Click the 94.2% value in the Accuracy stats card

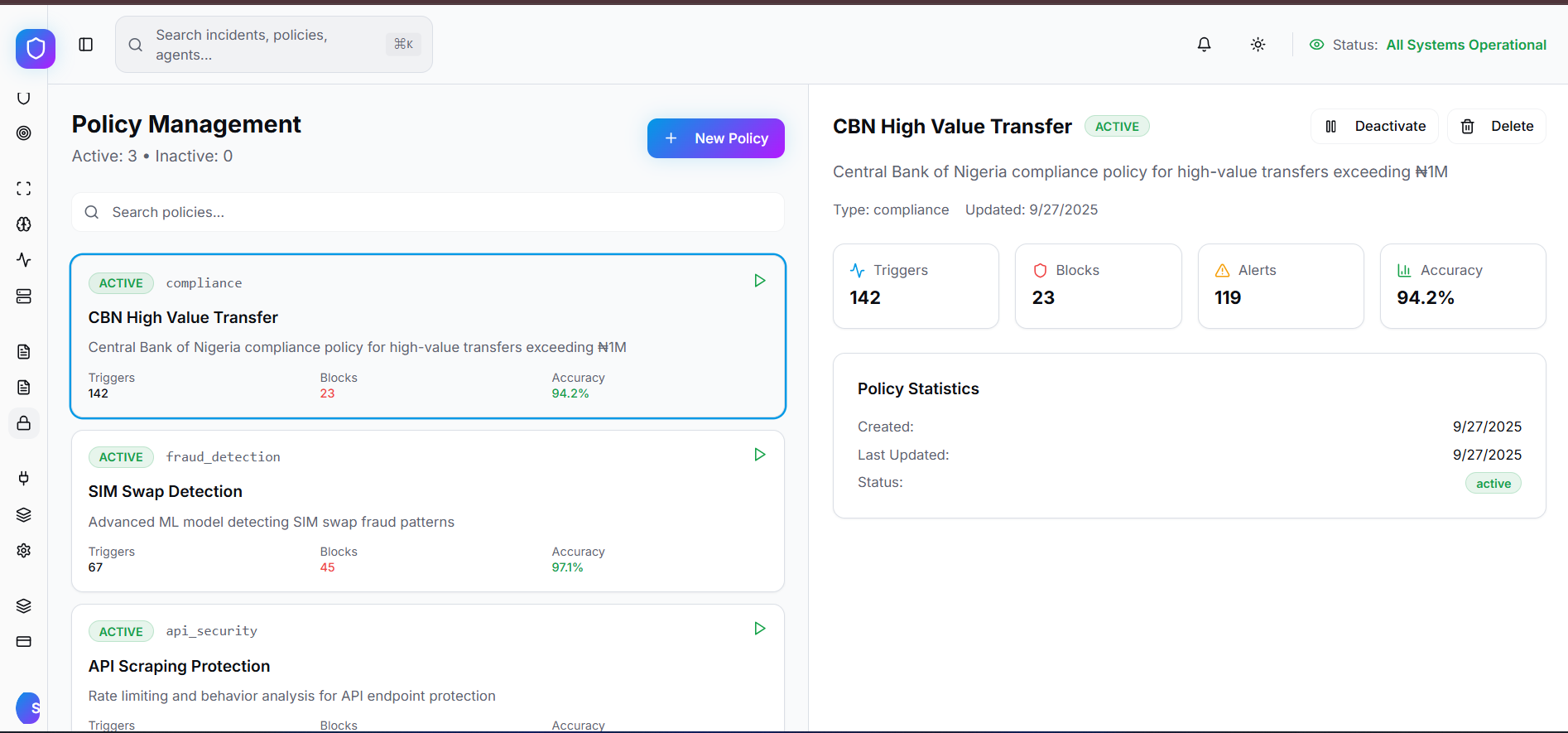point(1426,298)
